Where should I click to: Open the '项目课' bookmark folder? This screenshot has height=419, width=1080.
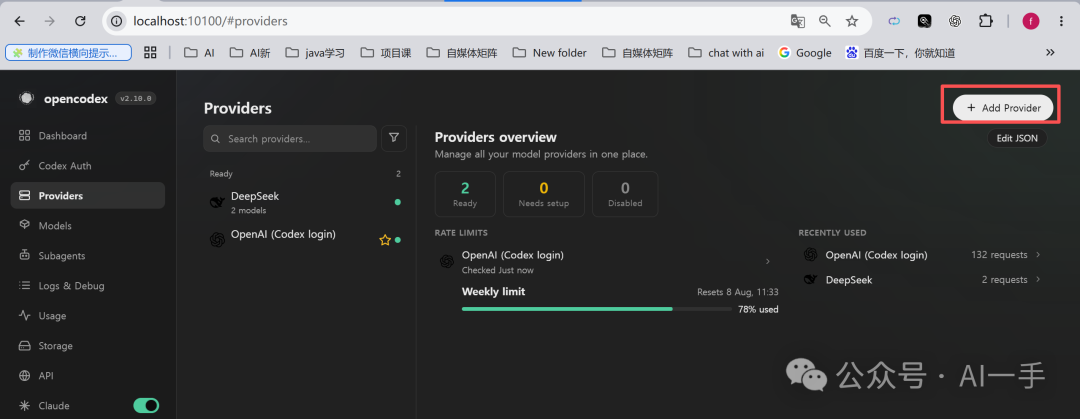(386, 52)
